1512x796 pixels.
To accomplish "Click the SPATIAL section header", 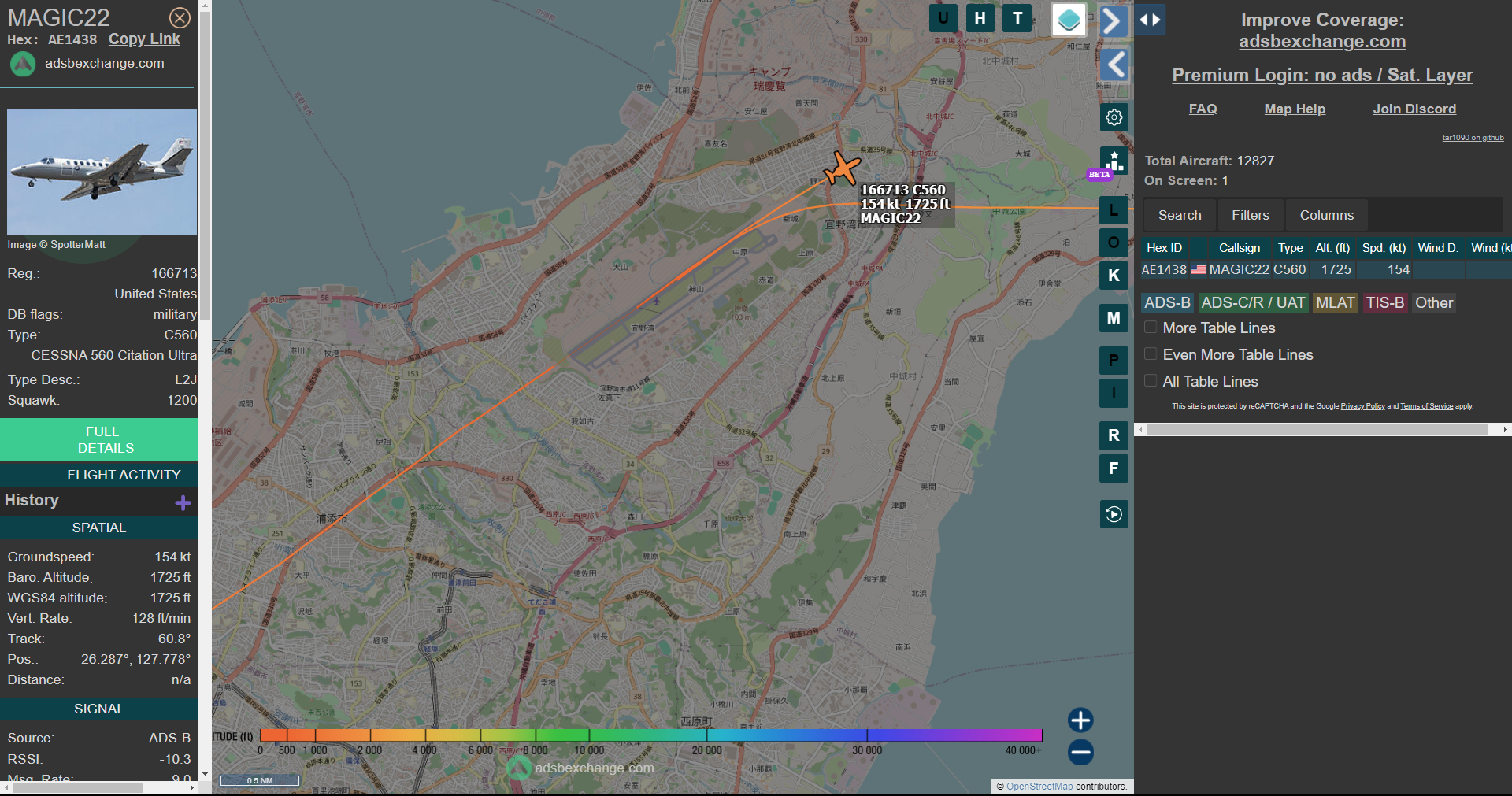I will click(99, 528).
